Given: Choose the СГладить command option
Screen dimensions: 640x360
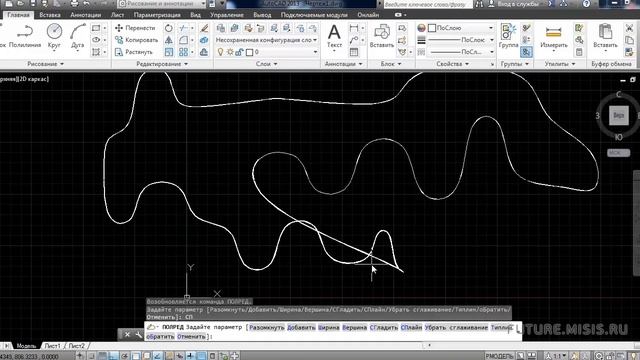Looking at the screenshot, I should (x=384, y=327).
